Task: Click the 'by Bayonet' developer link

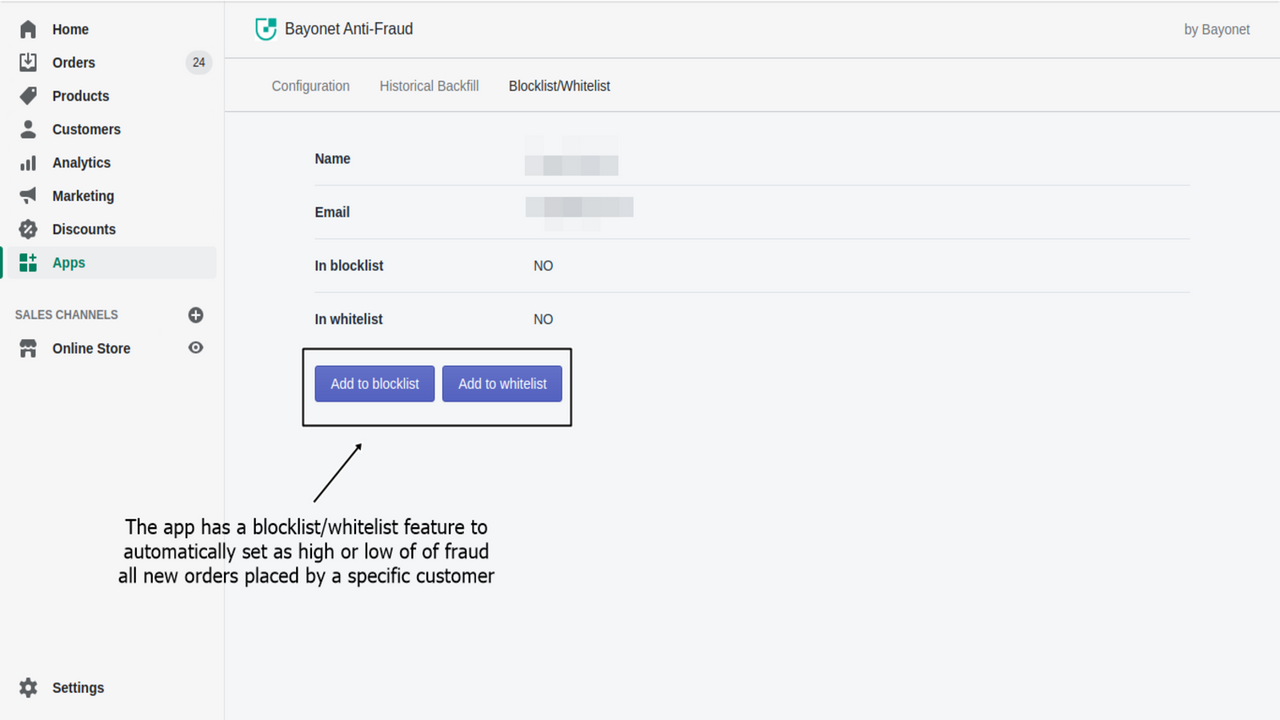Action: coord(1217,29)
